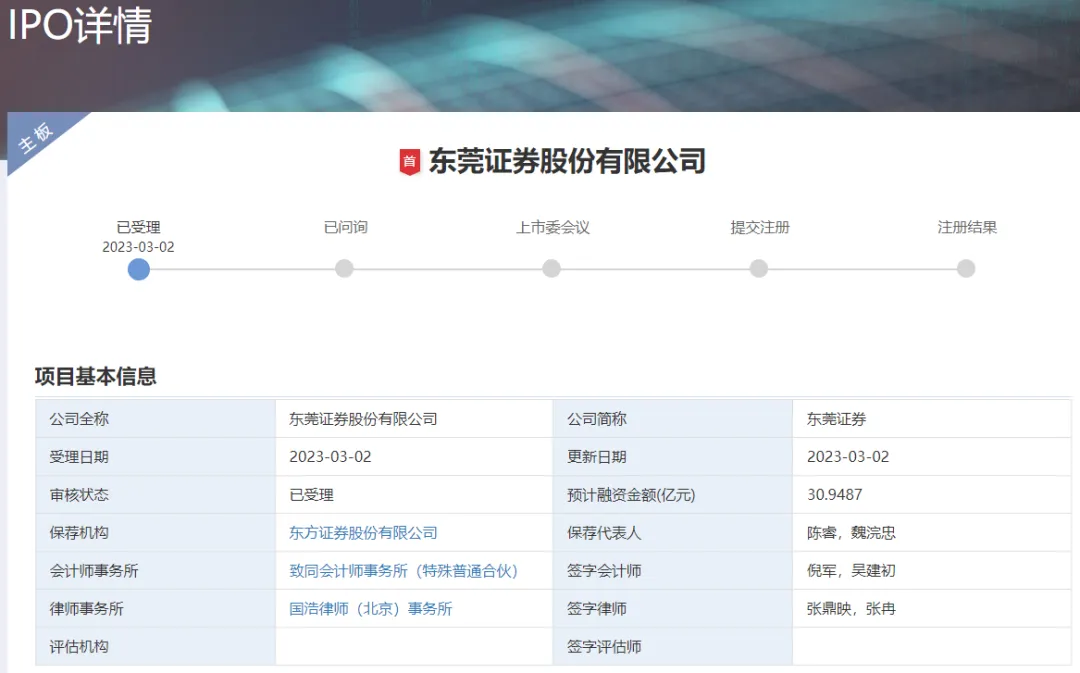Select the blue 已受理 progress marker

point(138,269)
